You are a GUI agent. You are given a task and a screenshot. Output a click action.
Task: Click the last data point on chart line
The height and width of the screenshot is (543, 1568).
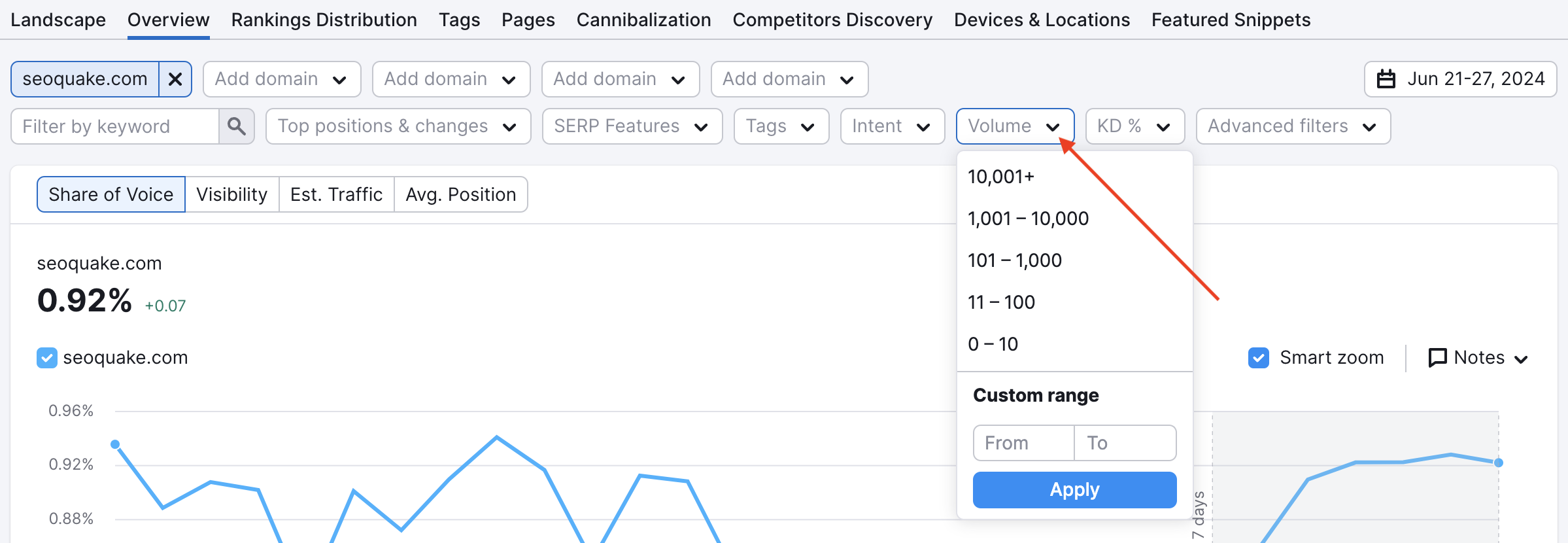pyautogui.click(x=1499, y=463)
